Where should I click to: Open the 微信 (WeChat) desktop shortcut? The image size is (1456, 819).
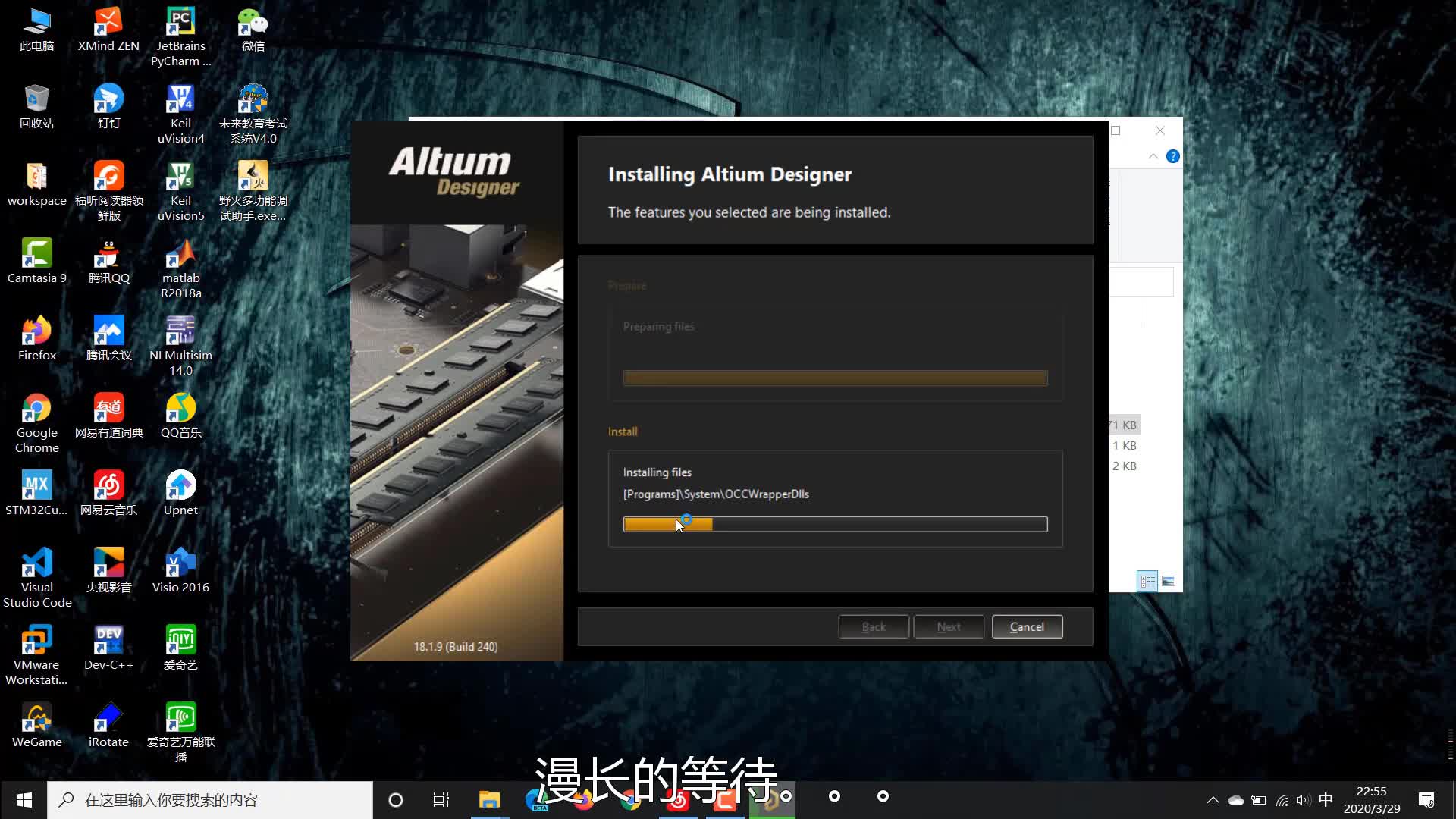point(253,30)
